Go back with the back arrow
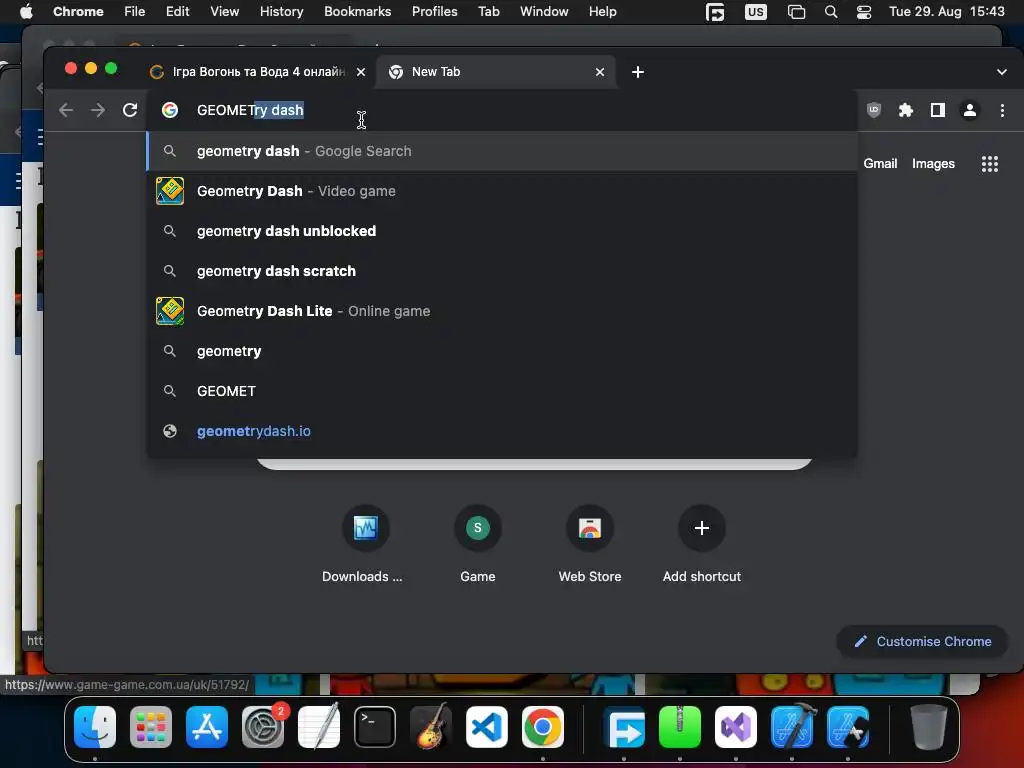This screenshot has width=1024, height=768. click(x=66, y=110)
